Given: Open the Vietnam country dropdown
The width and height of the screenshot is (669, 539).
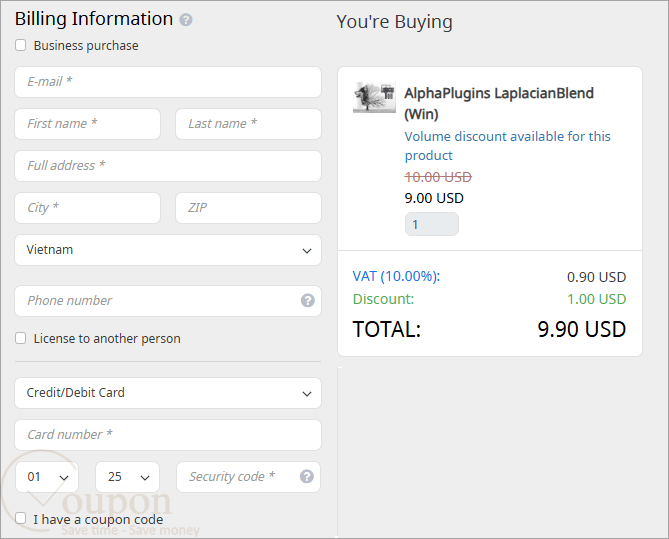Looking at the screenshot, I should [168, 250].
